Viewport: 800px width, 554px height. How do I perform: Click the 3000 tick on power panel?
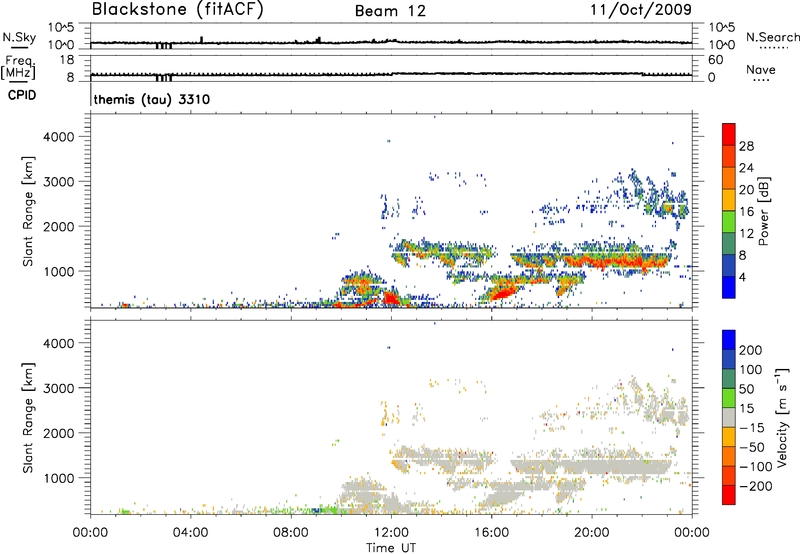pyautogui.click(x=59, y=182)
